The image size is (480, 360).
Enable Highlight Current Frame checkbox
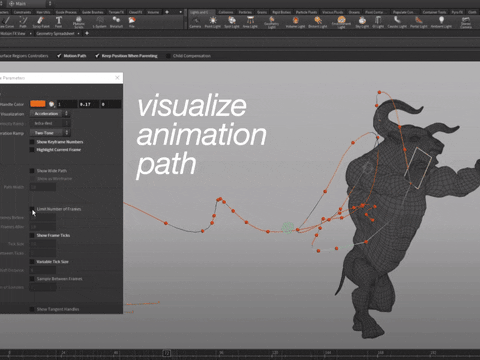click(x=32, y=150)
